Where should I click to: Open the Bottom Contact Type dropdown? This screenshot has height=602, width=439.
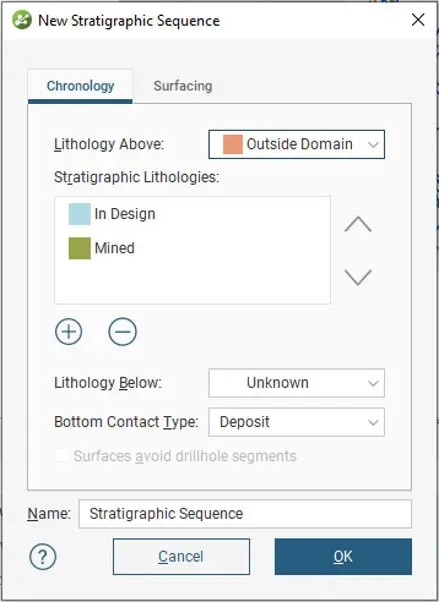point(297,422)
